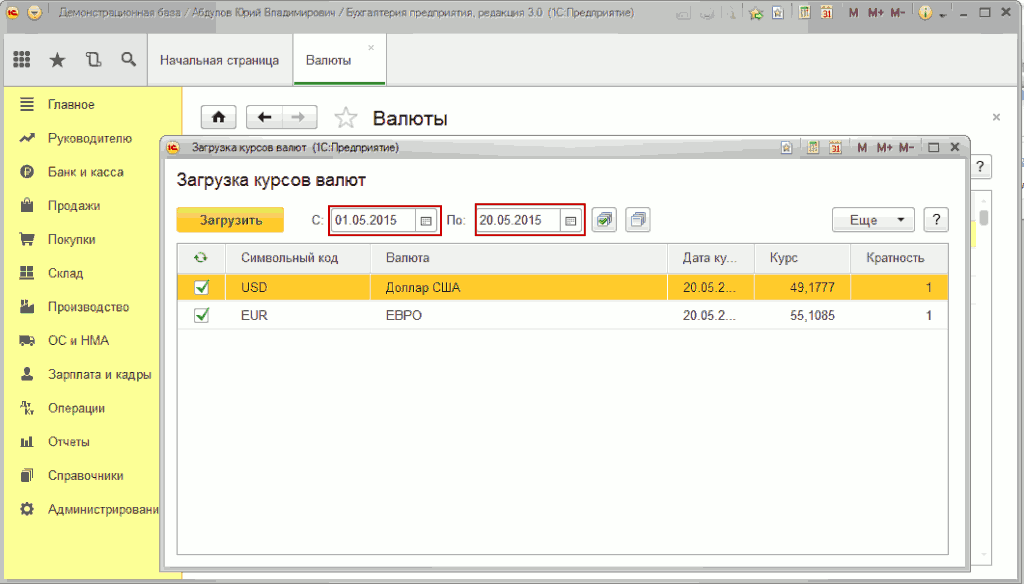Image resolution: width=1024 pixels, height=584 pixels.
Task: Add Валюты to favorites with star
Action: click(345, 118)
